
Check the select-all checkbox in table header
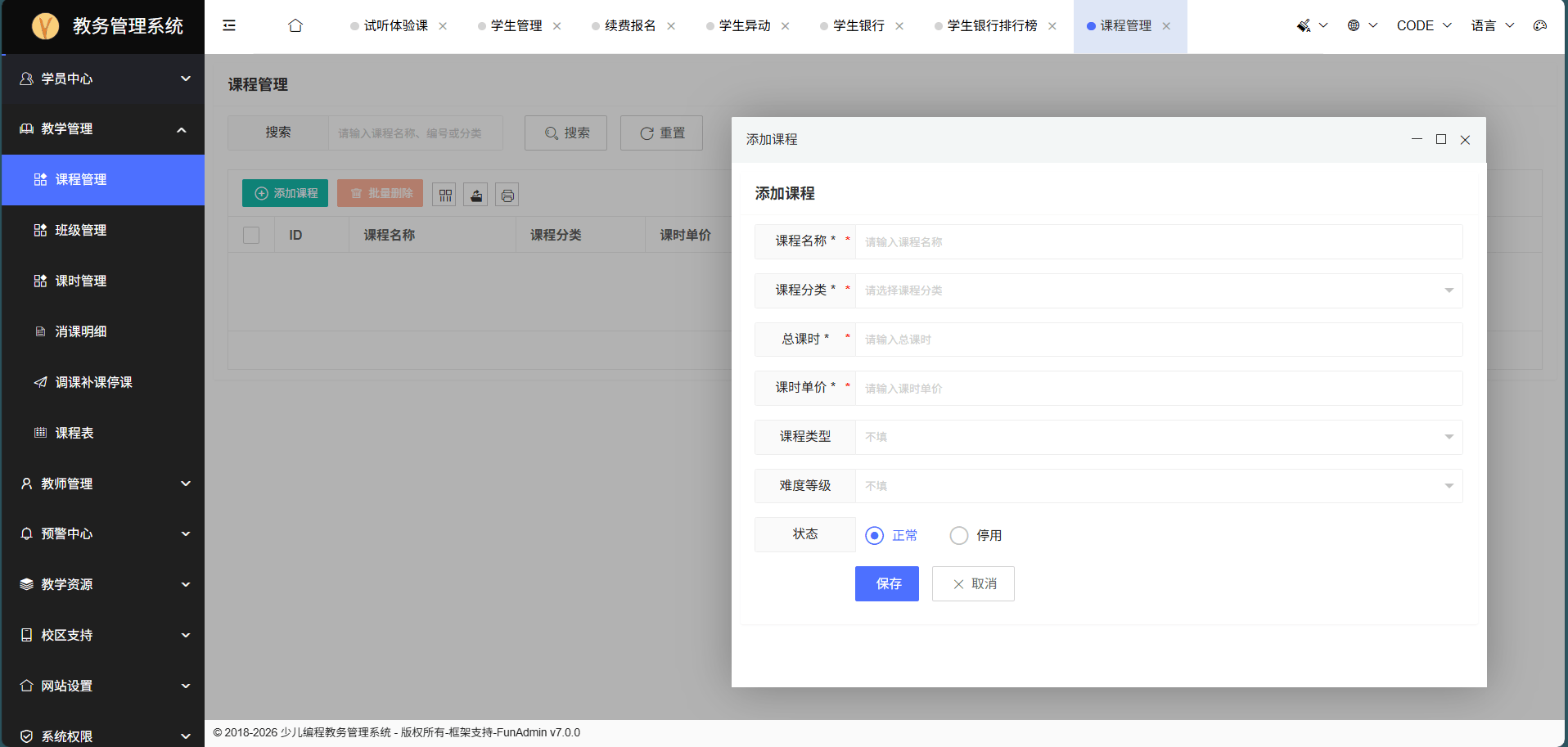(x=251, y=235)
